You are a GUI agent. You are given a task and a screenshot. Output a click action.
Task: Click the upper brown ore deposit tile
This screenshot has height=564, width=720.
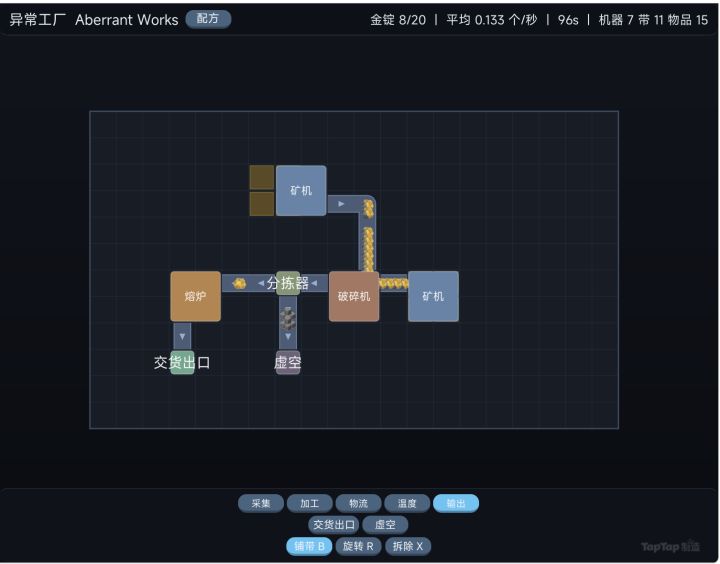pyautogui.click(x=262, y=177)
